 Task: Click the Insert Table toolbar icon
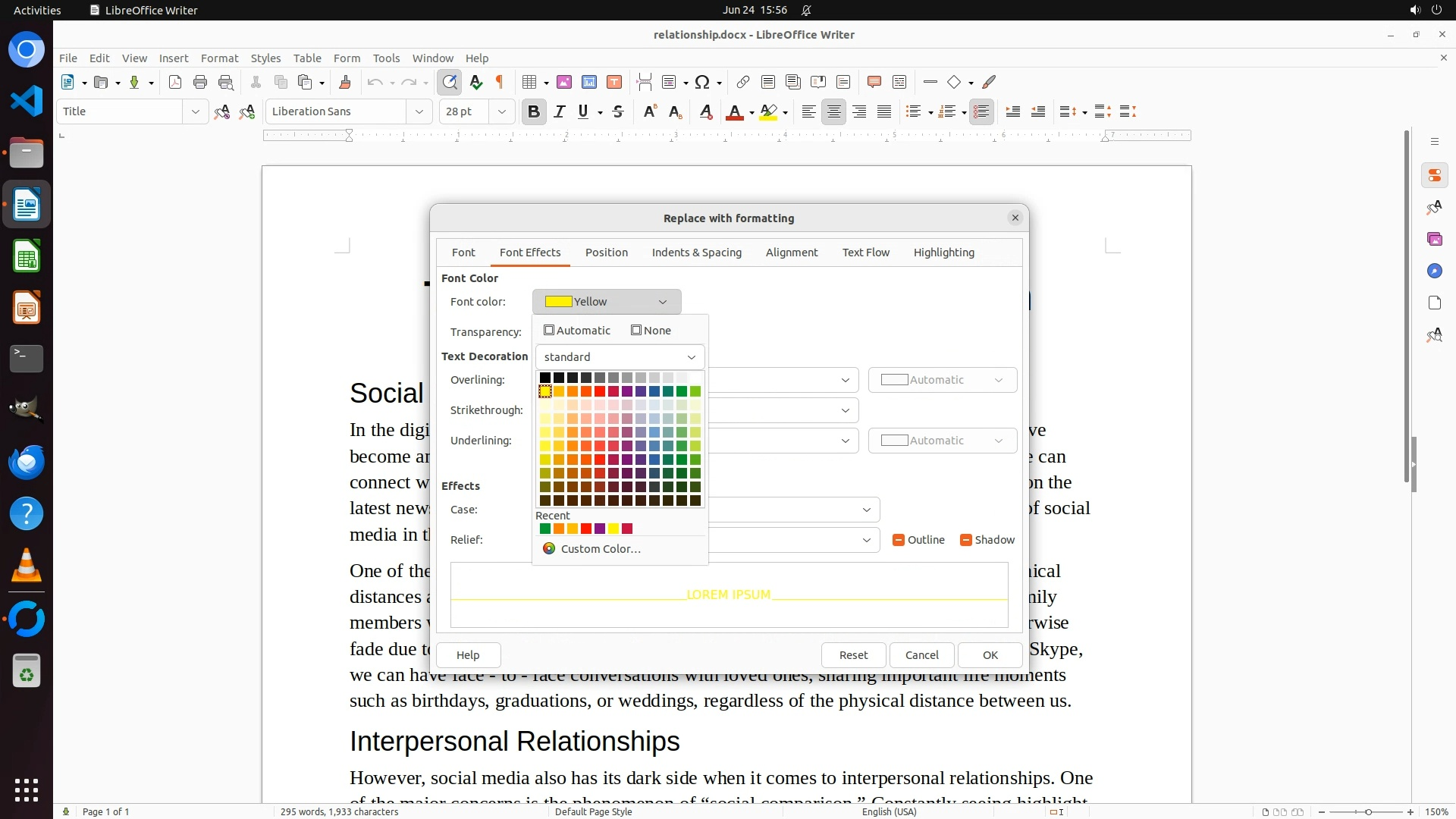click(x=529, y=82)
